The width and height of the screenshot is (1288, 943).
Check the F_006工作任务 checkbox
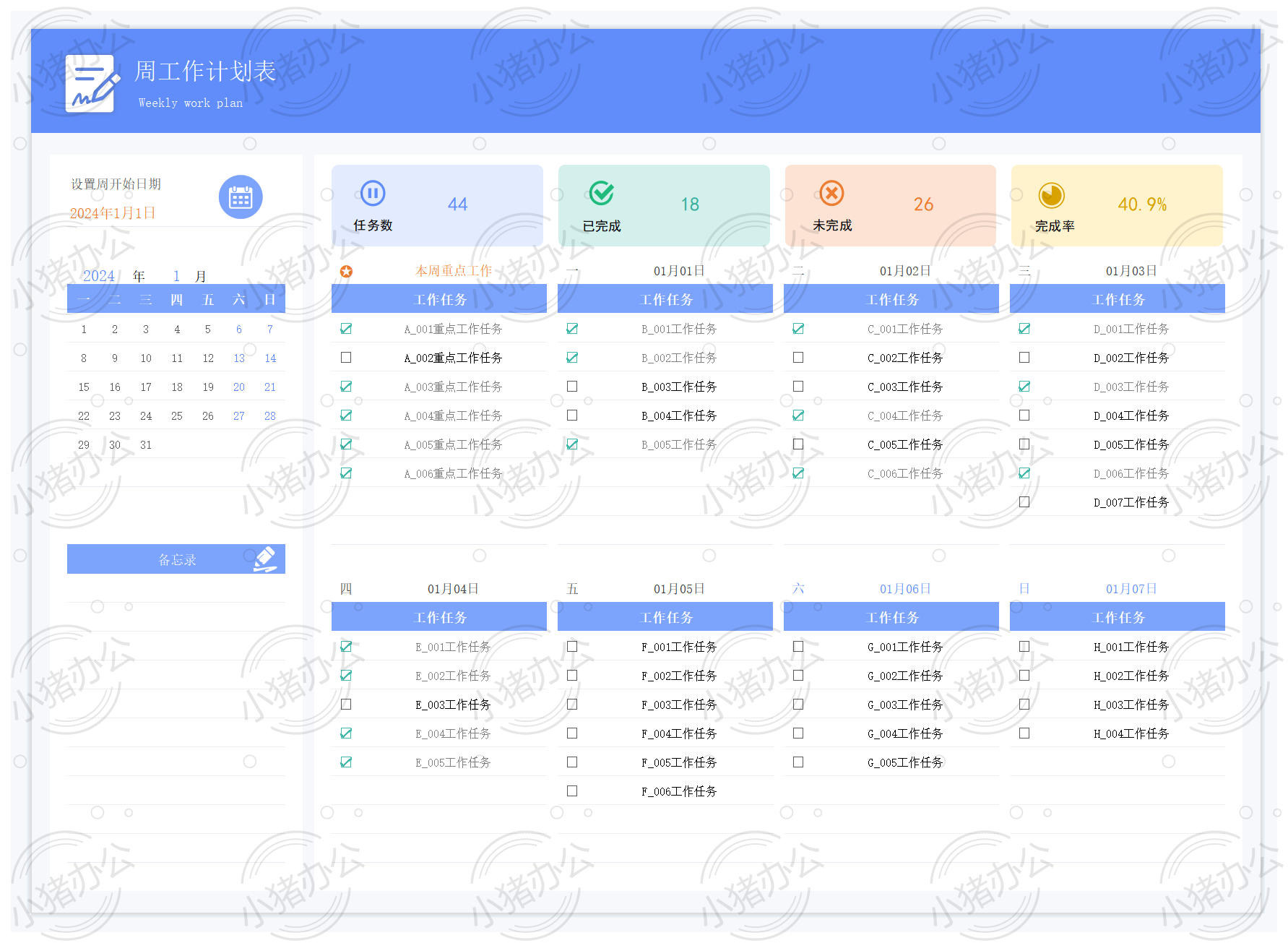(x=572, y=791)
